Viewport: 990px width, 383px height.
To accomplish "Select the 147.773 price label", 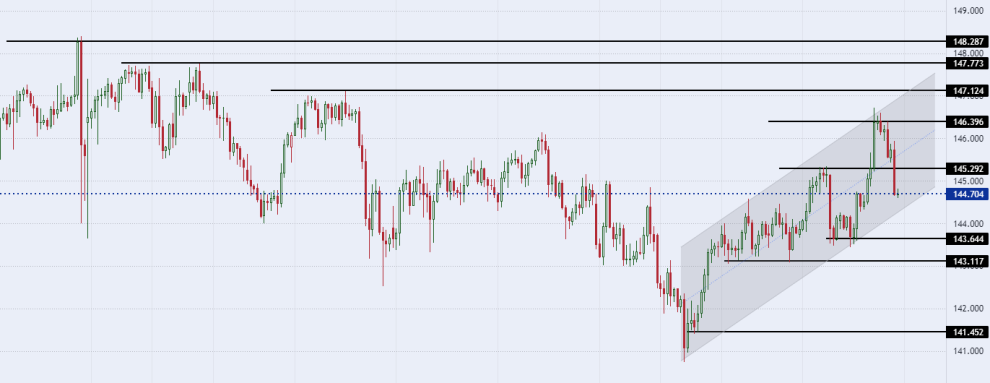I will point(967,63).
